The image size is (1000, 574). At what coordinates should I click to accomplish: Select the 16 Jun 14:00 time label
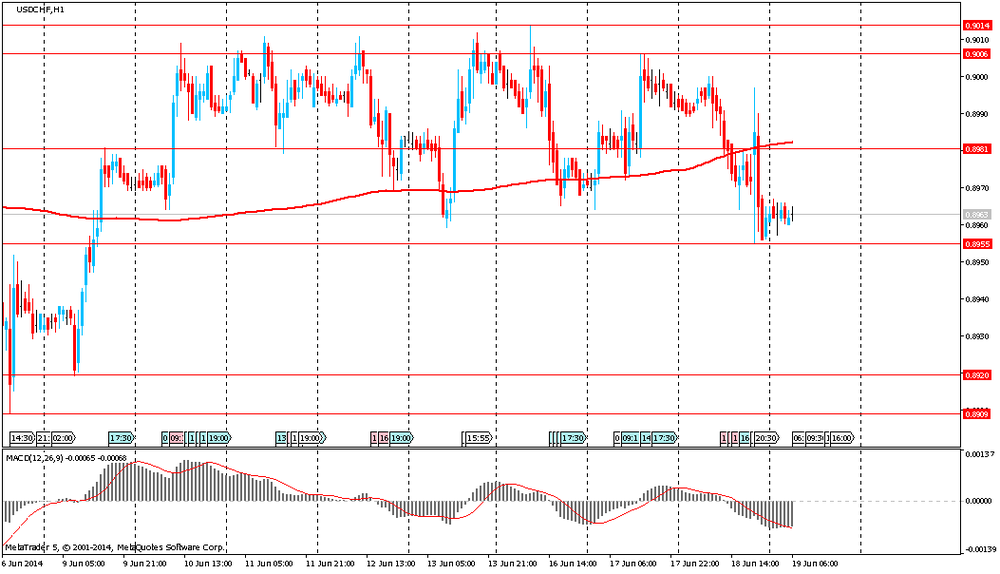tap(573, 564)
